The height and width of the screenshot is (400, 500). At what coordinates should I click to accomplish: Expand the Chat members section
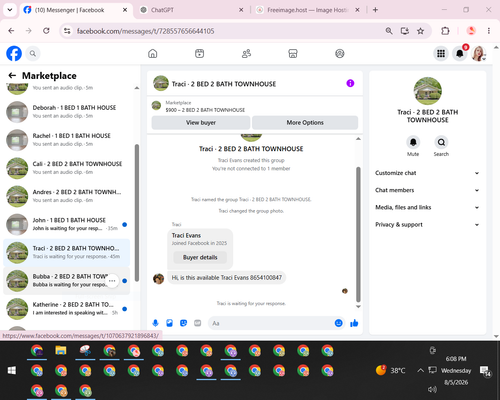coord(427,190)
